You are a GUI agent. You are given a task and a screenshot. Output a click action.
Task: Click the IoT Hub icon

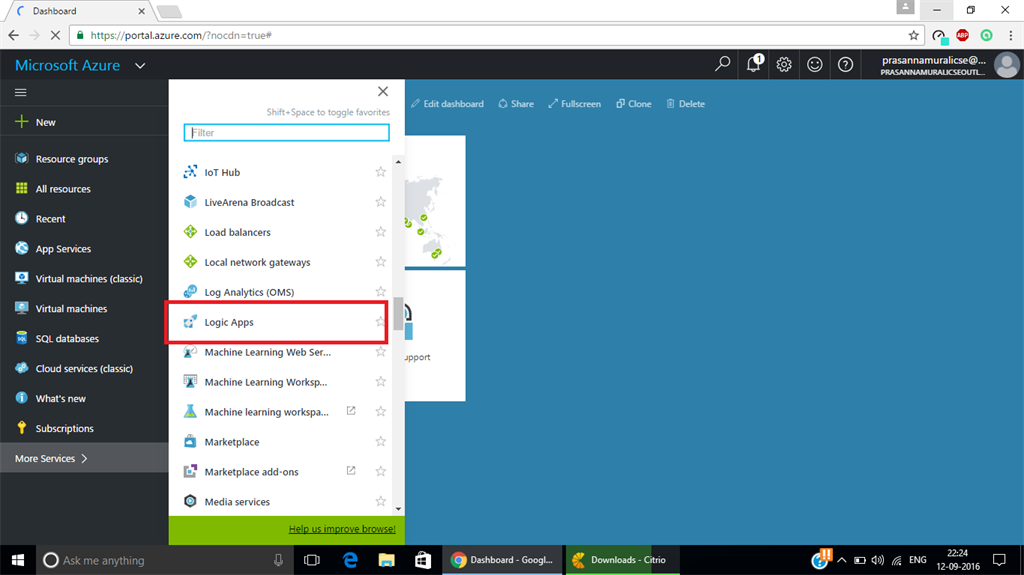point(190,172)
